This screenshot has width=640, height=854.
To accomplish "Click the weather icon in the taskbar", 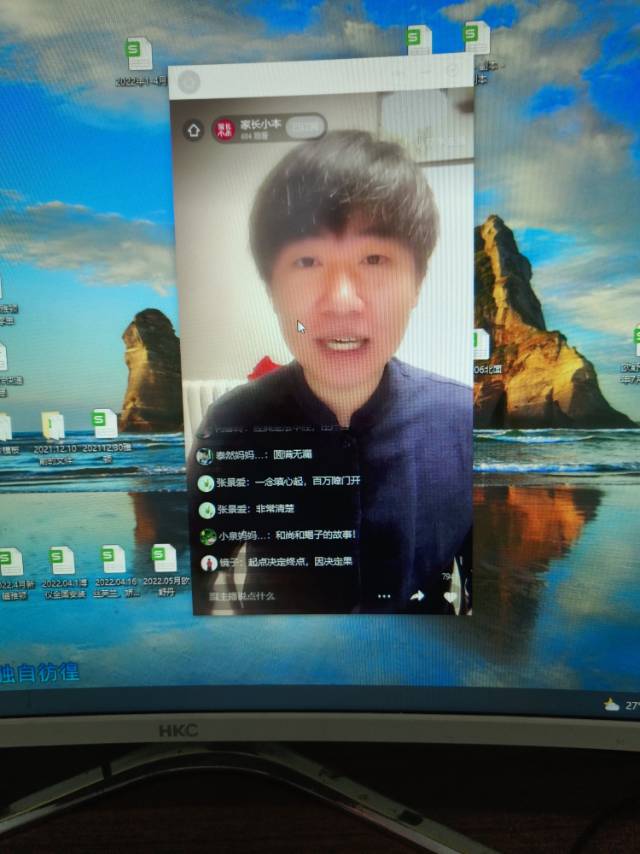I will pos(611,705).
